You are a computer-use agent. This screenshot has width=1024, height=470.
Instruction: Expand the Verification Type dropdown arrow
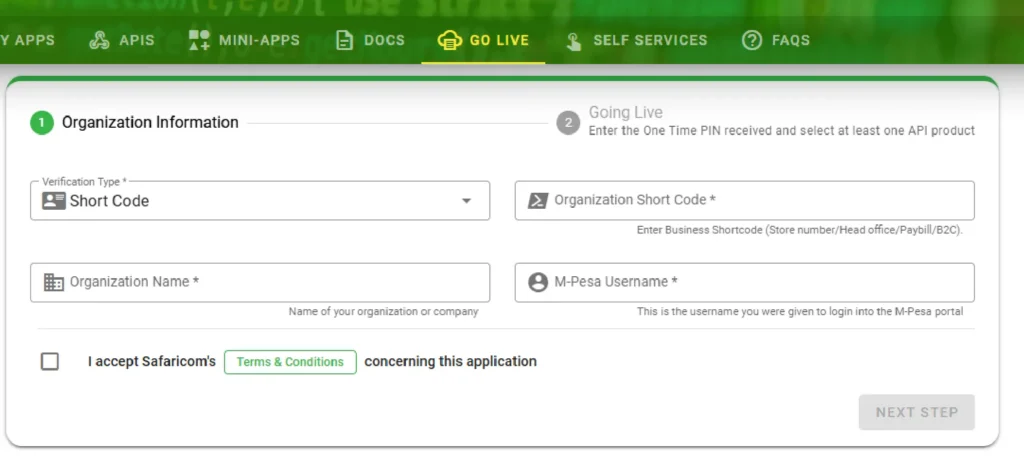pyautogui.click(x=466, y=201)
